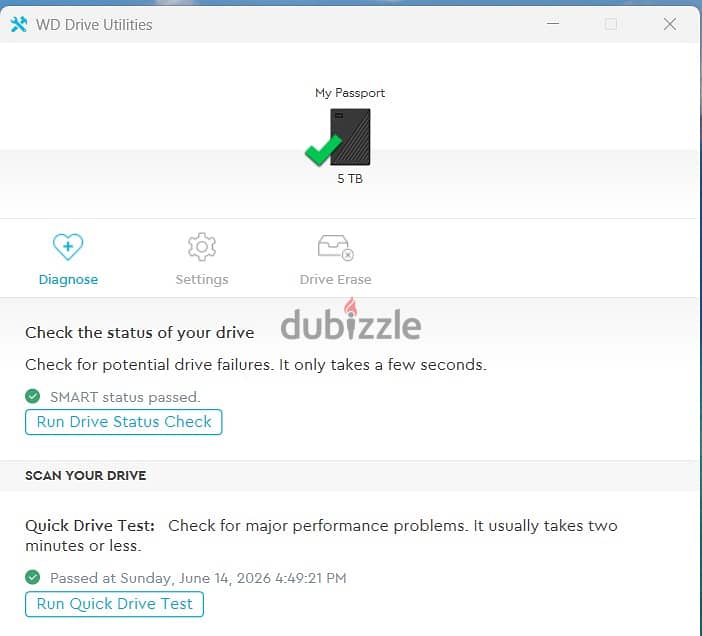Click the 'WD Drive Utilities' window title
The image size is (702, 636).
[94, 25]
